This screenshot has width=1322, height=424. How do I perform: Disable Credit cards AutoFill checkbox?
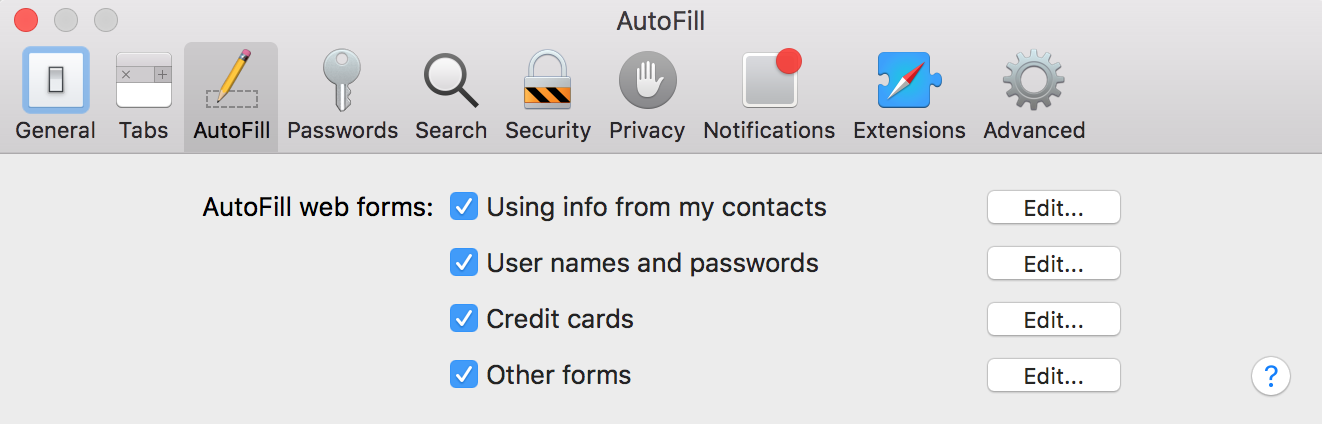tap(464, 319)
